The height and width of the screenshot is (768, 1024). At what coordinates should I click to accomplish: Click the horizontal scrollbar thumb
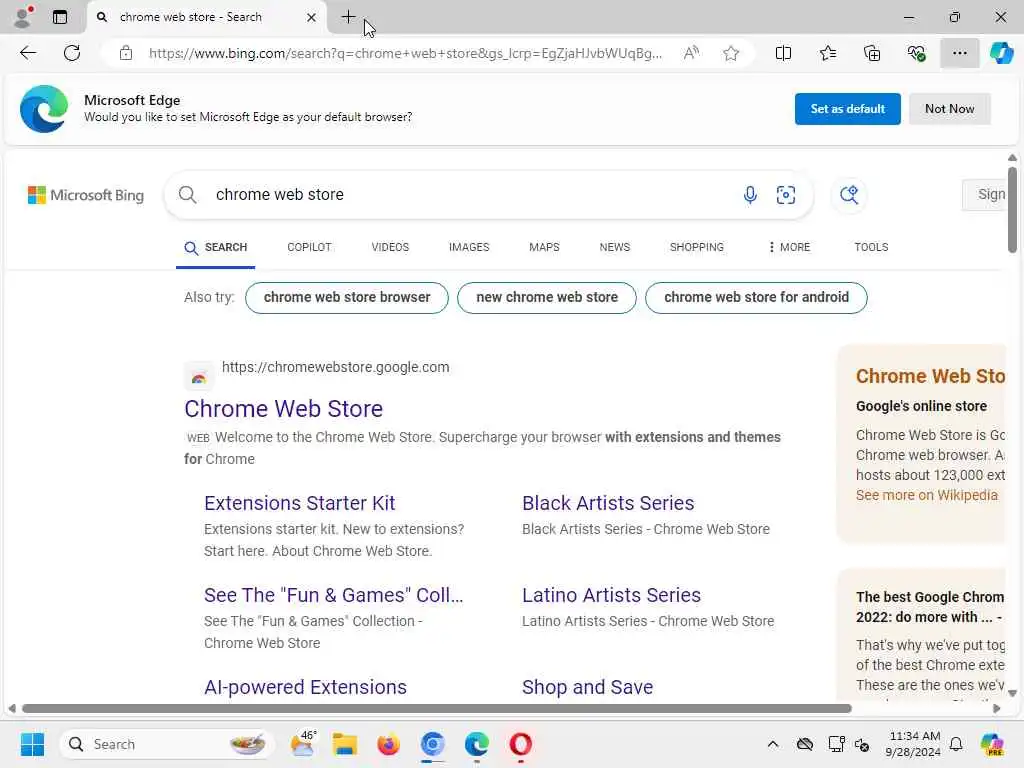click(x=436, y=709)
